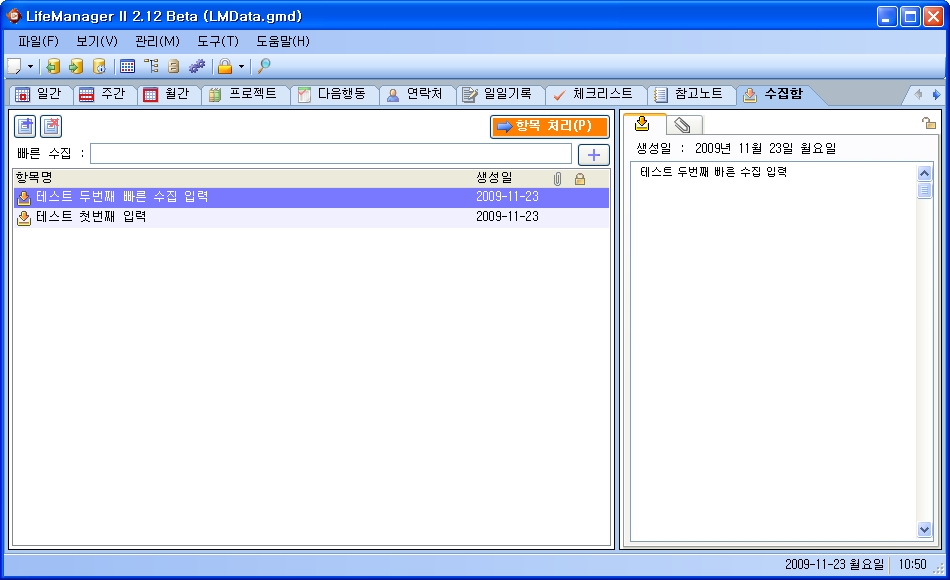Viewport: 950px width, 580px height.
Task: Switch to the 월간 tab
Action: (x=168, y=94)
